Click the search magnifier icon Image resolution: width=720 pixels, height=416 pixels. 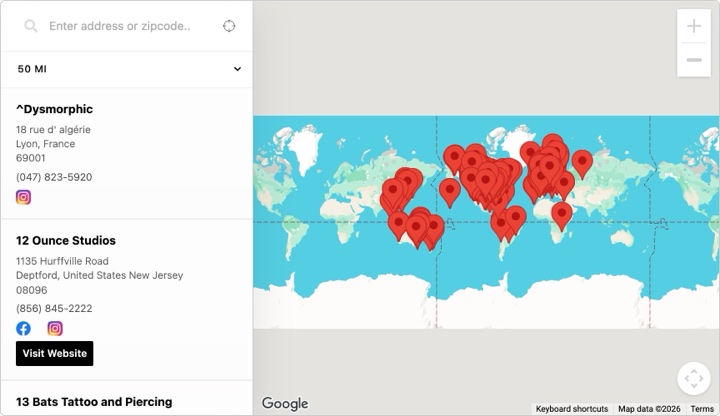tap(31, 26)
